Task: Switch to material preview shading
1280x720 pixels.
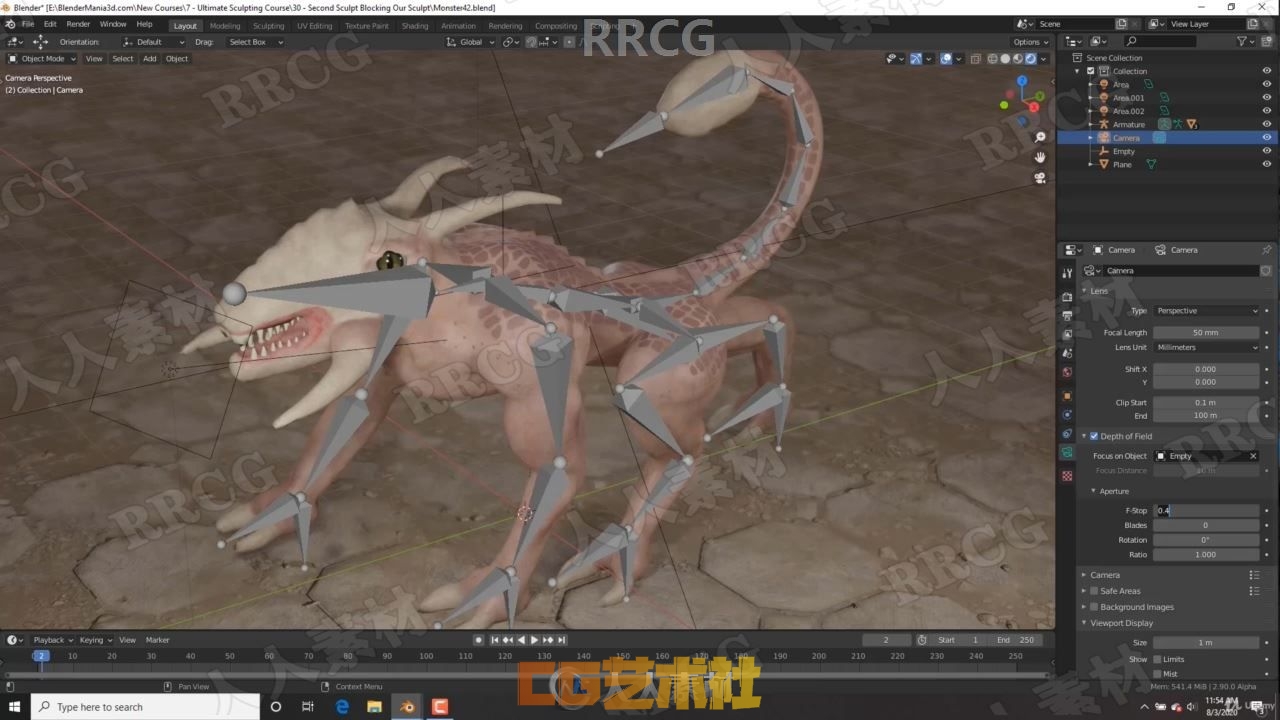Action: click(1018, 59)
